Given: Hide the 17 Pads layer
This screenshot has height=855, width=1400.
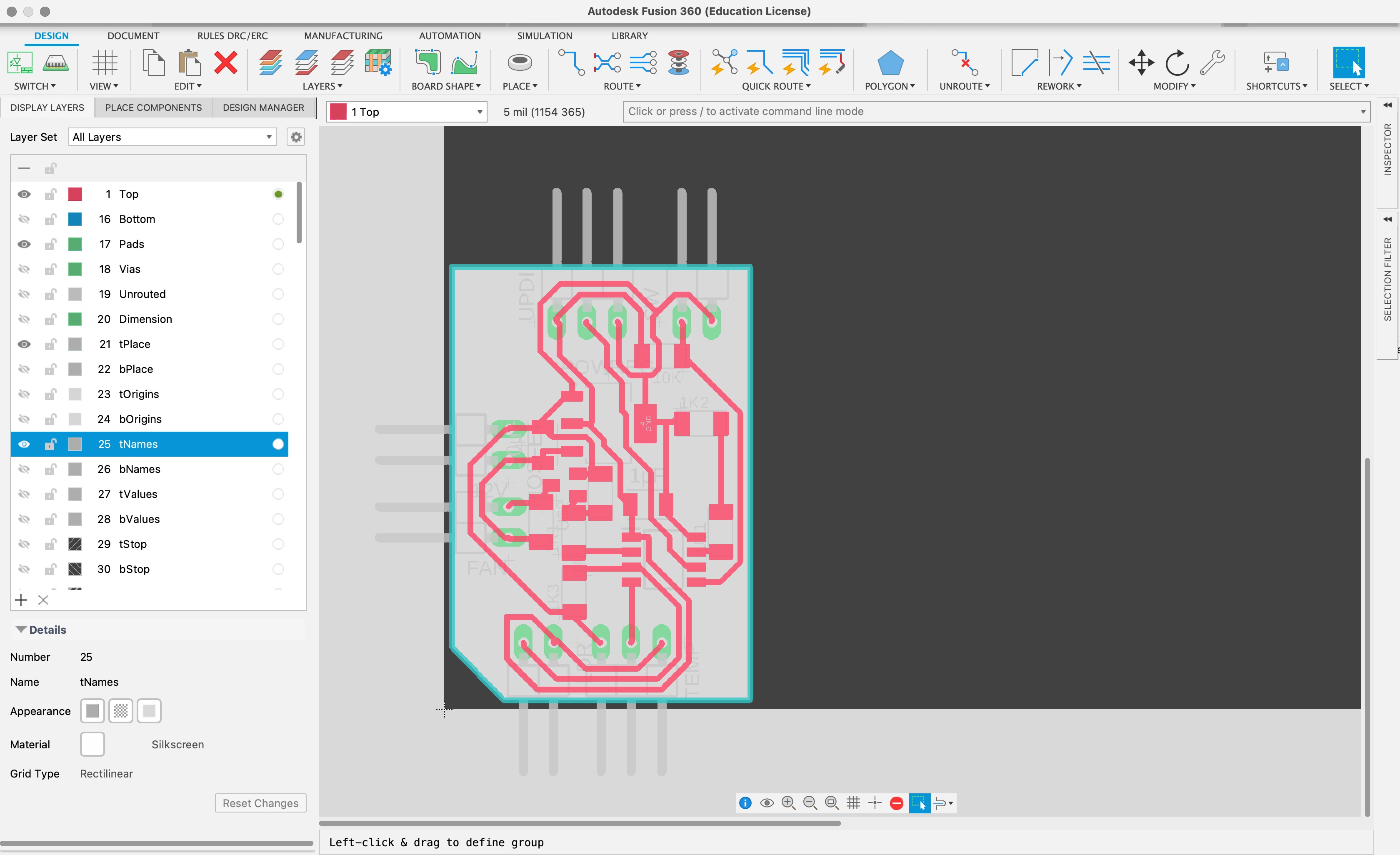Looking at the screenshot, I should pos(24,244).
